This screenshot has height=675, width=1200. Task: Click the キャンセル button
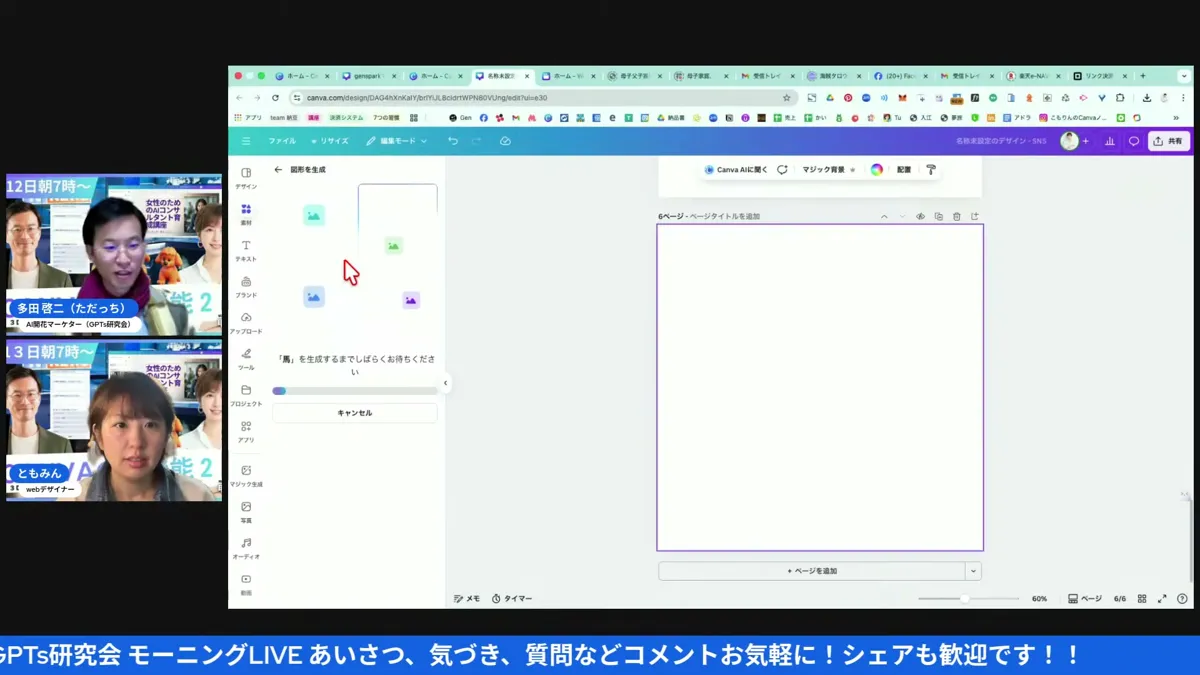[x=355, y=412]
